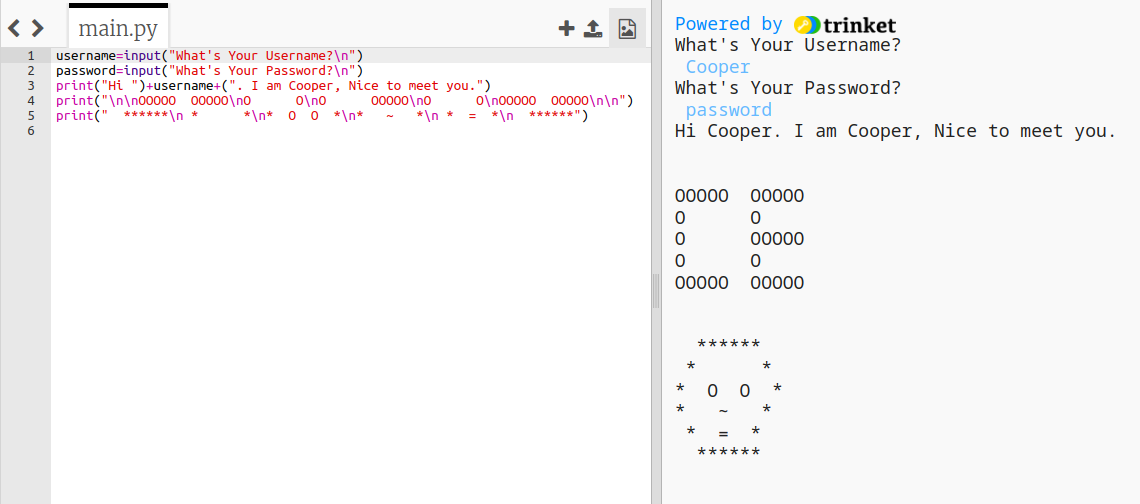Click the empty editor area below the code
1140x504 pixels.
pyautogui.click(x=350, y=300)
